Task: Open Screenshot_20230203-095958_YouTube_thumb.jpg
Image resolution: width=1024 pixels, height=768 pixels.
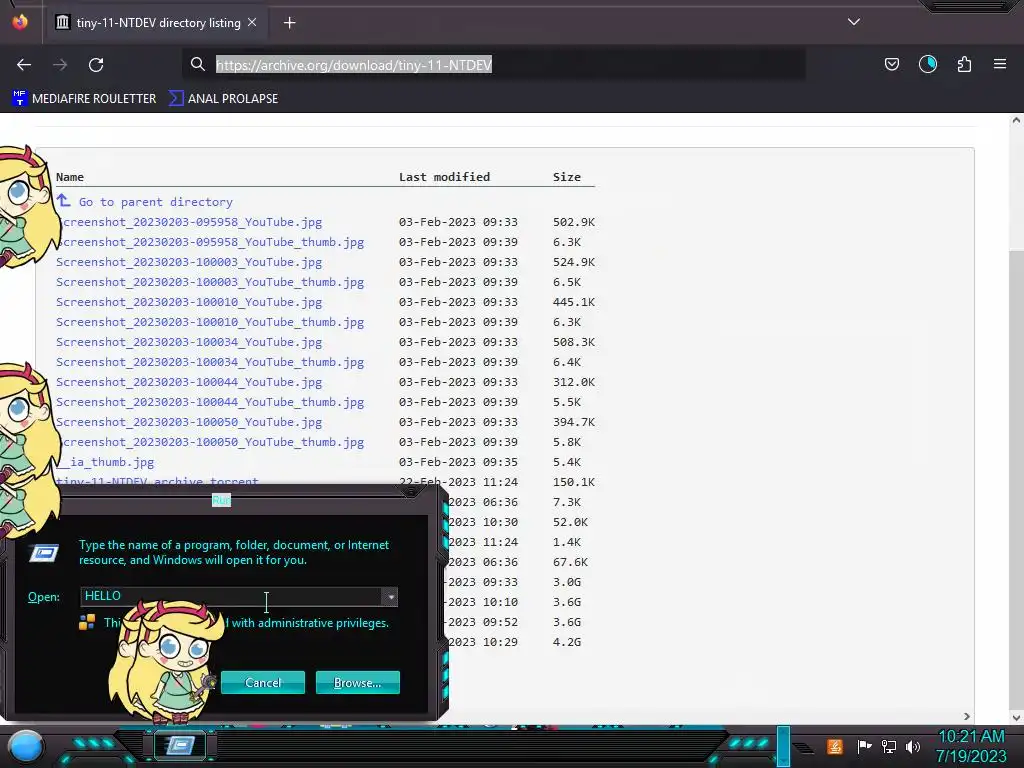Action: point(210,242)
